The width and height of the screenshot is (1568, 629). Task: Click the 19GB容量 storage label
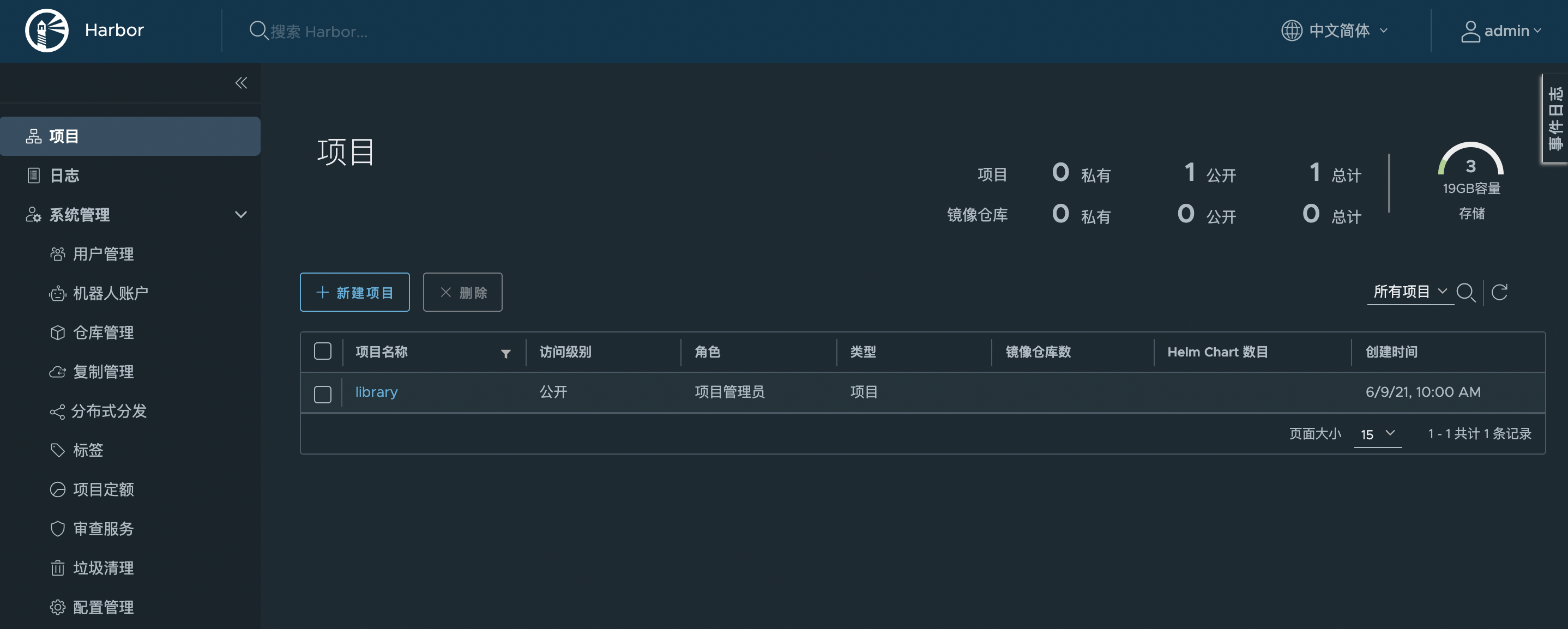(x=1472, y=189)
